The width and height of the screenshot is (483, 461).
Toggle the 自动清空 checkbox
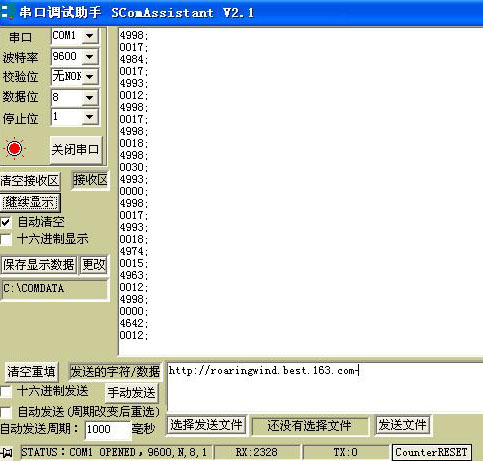click(6, 222)
